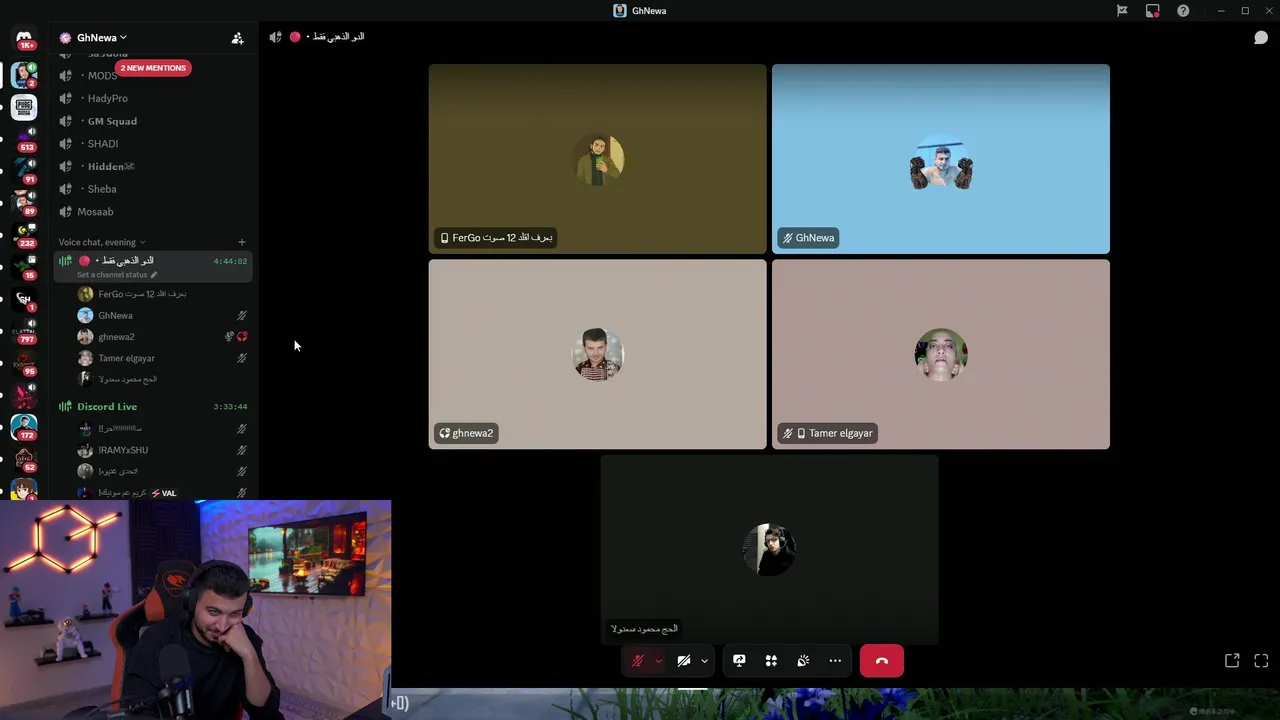This screenshot has height=720, width=1280.
Task: Focus the ghnewa2 video tile
Action: pos(598,354)
